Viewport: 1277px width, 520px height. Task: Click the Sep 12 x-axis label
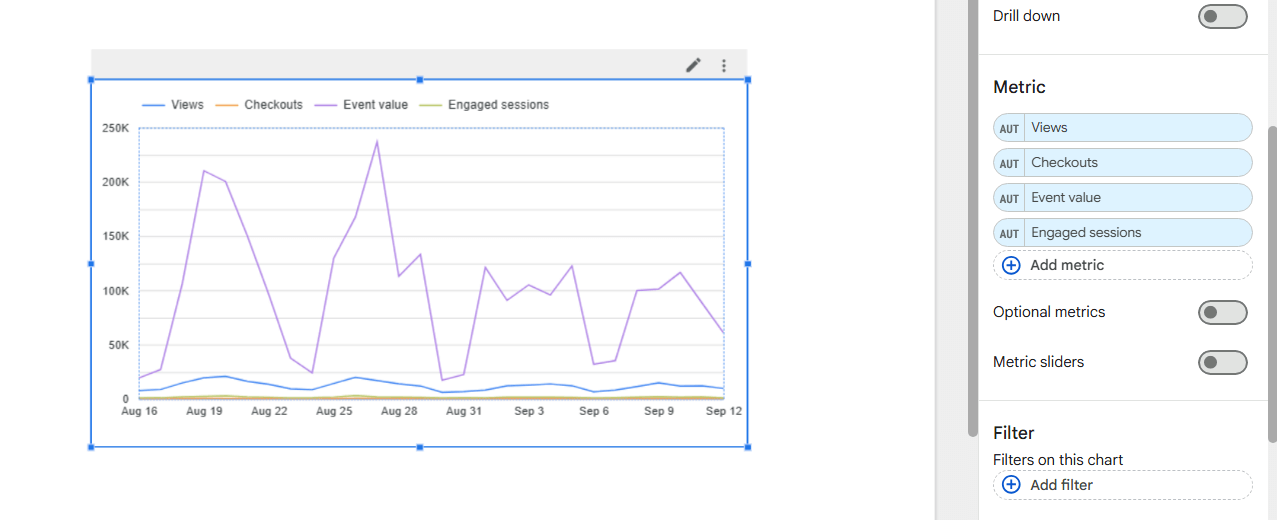(723, 411)
